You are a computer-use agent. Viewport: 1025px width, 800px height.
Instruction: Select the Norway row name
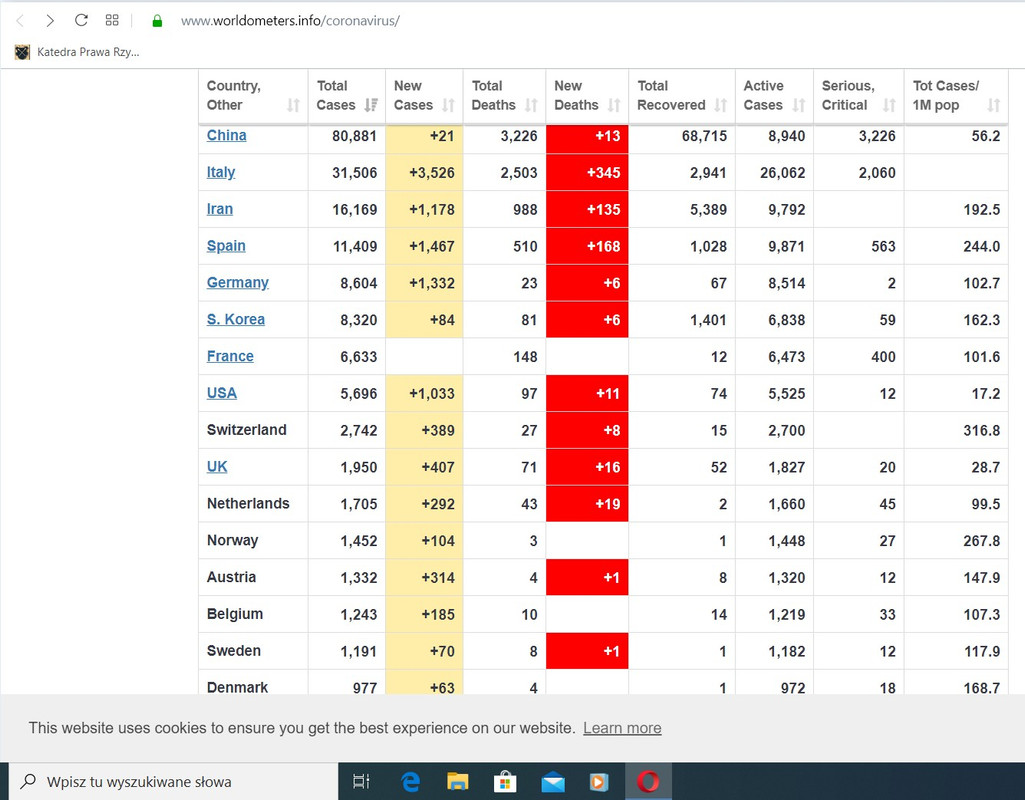pyautogui.click(x=232, y=540)
